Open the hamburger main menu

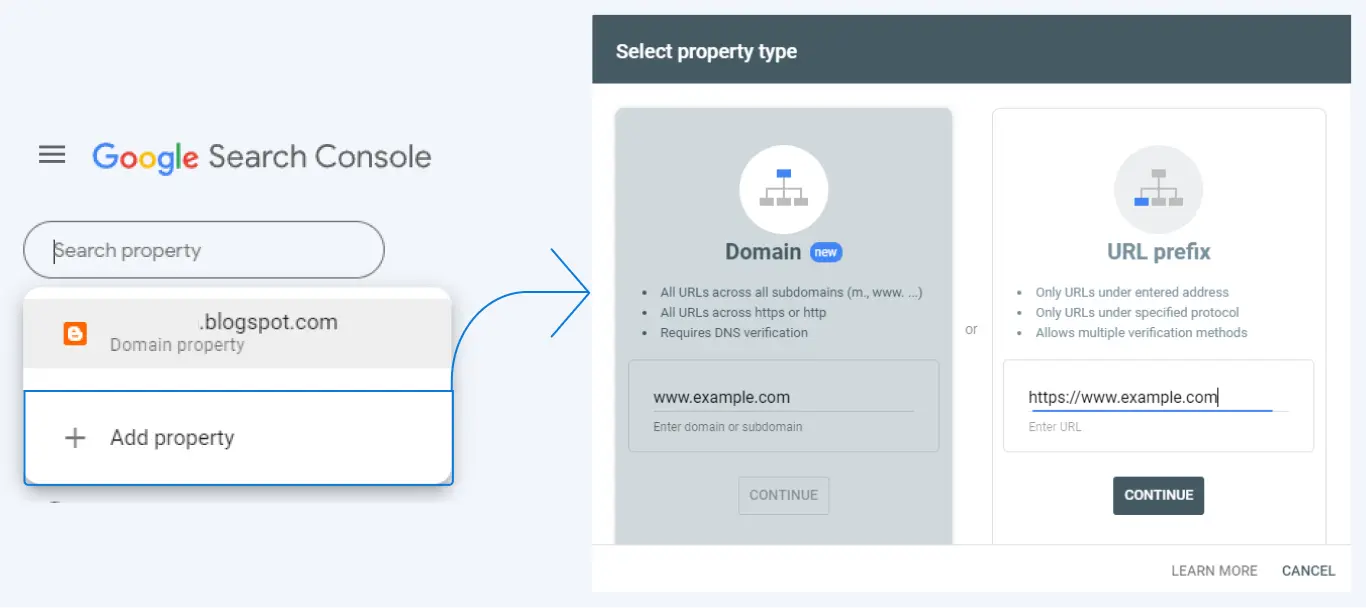(52, 155)
